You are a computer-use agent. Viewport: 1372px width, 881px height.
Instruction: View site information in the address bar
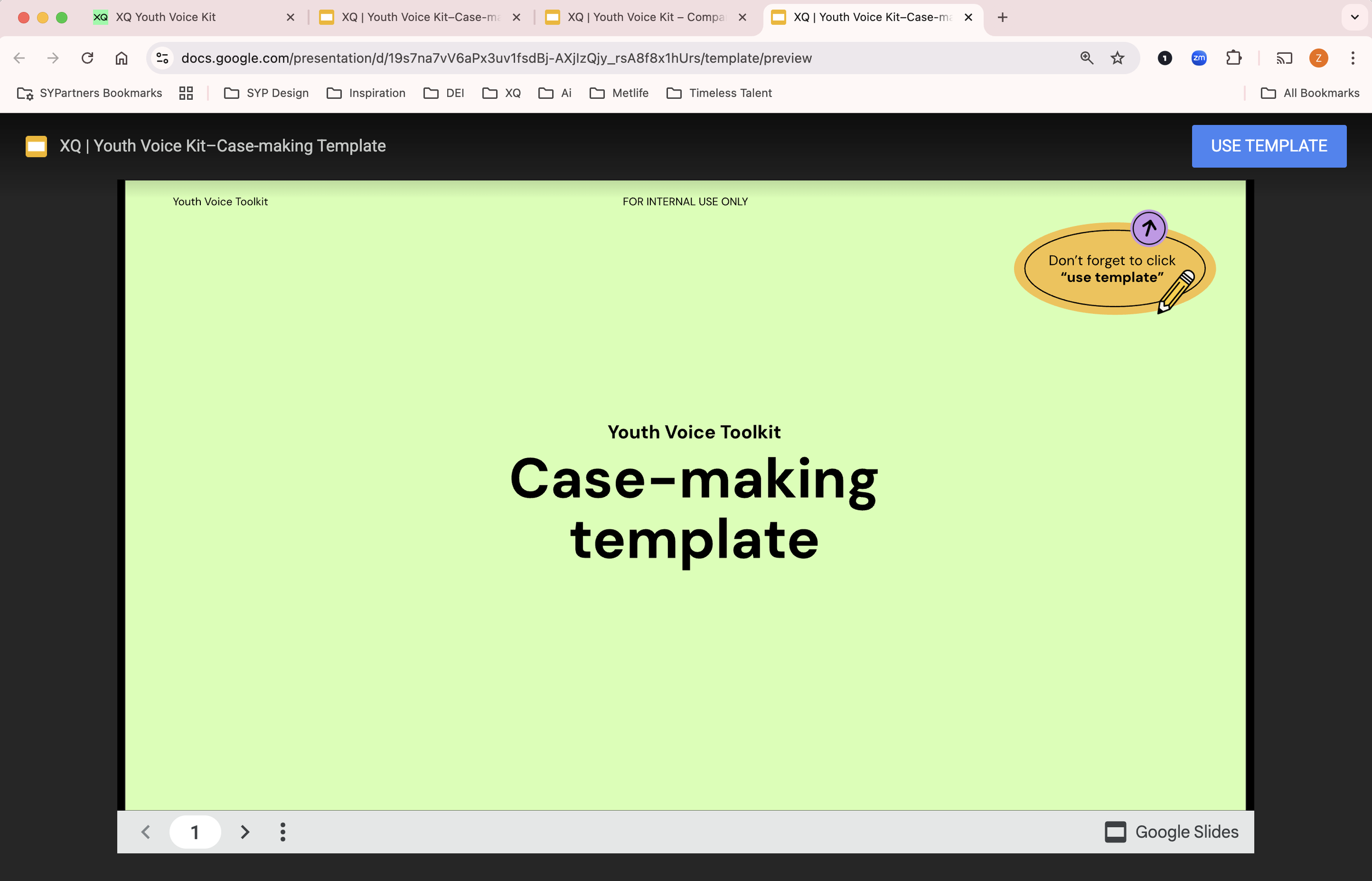(162, 58)
